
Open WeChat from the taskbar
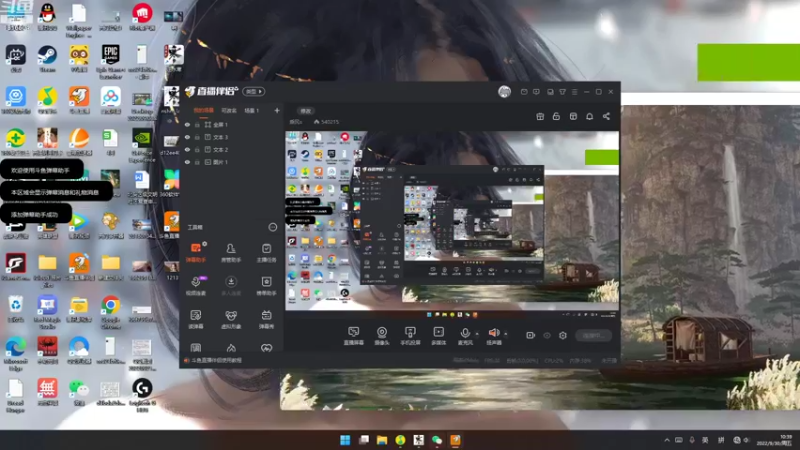point(437,440)
